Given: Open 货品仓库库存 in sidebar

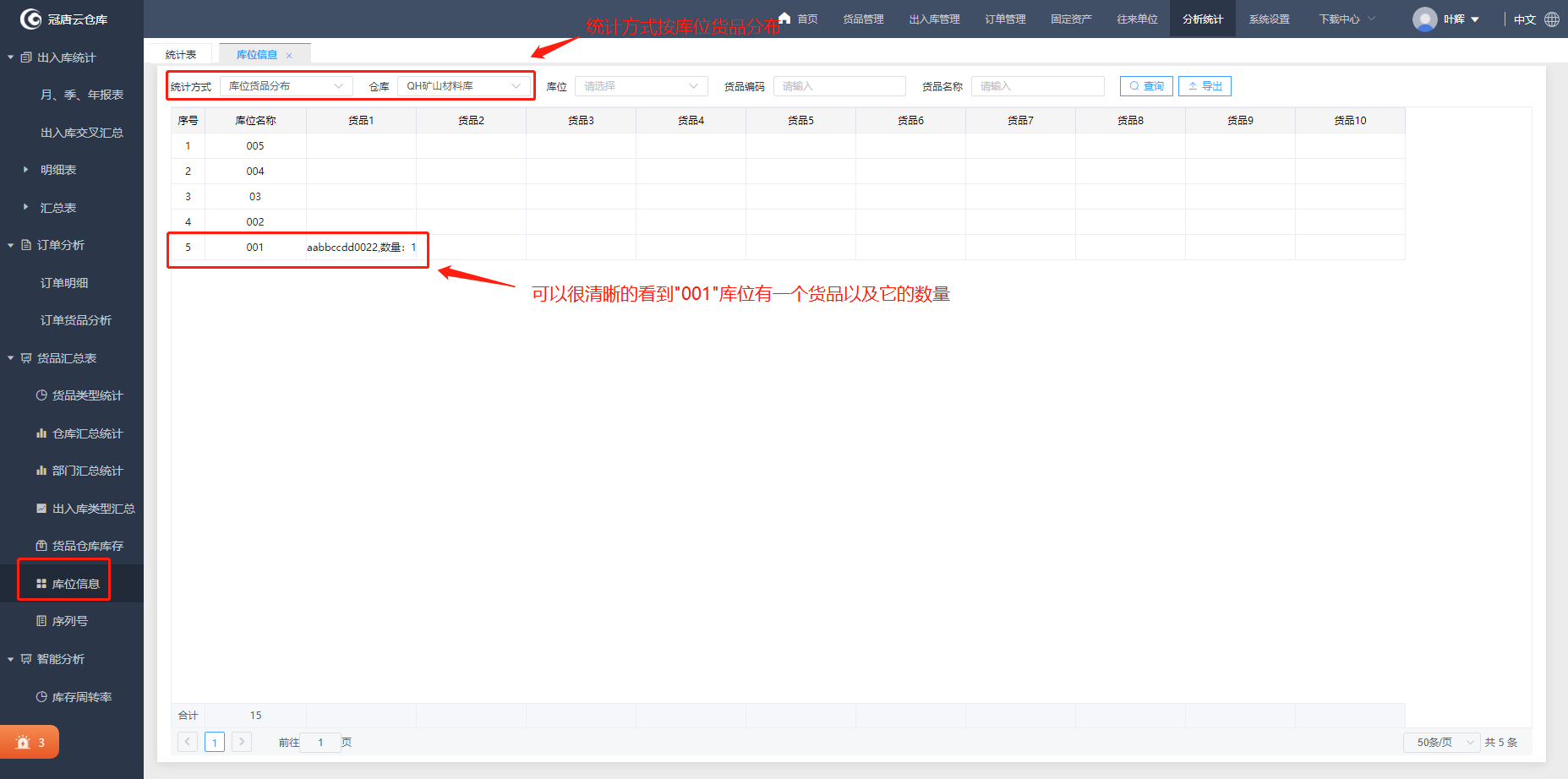Looking at the screenshot, I should [x=79, y=546].
